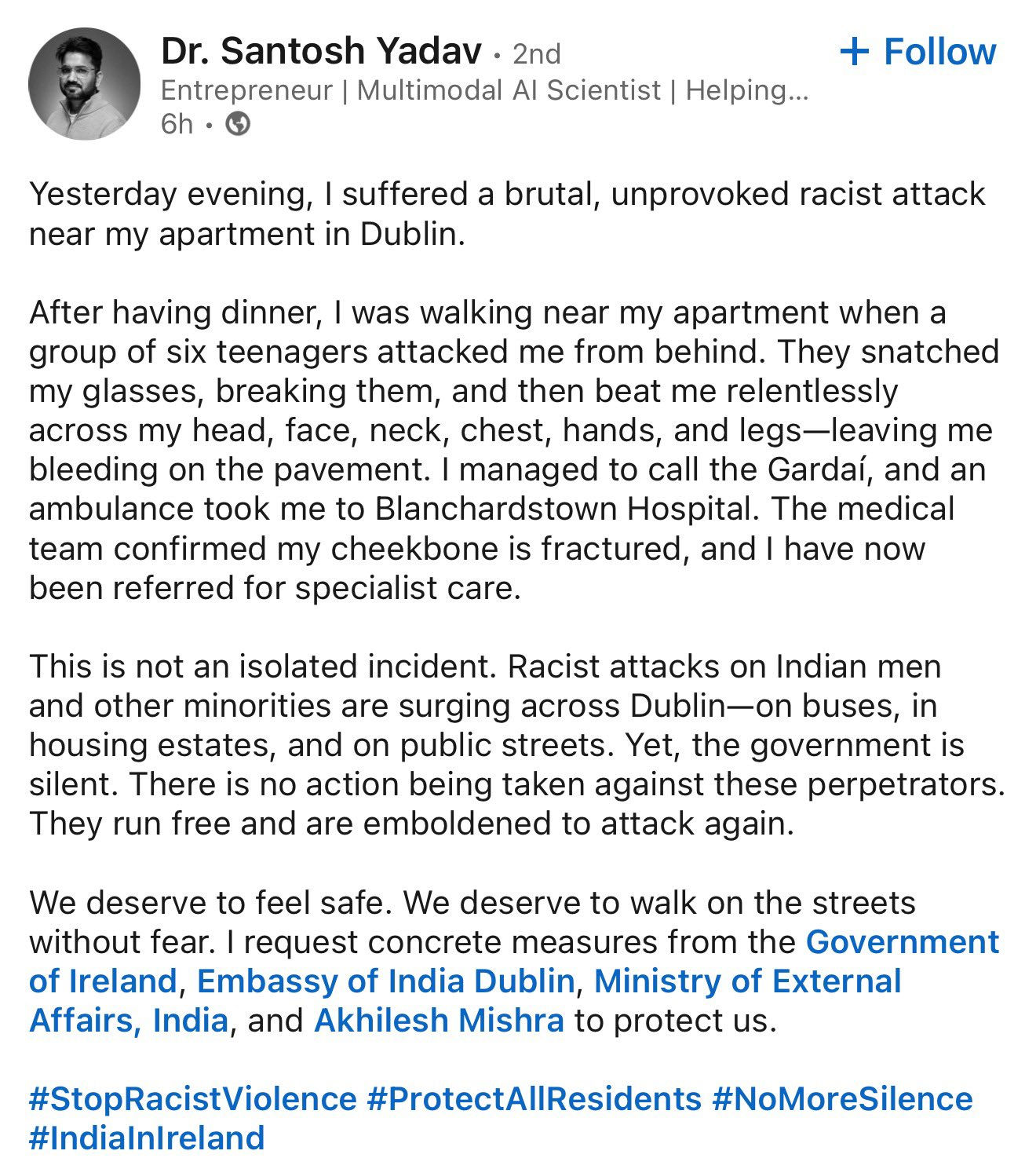Click the plus icon beside Follow
Viewport: 1036px width, 1169px height.
[854, 52]
